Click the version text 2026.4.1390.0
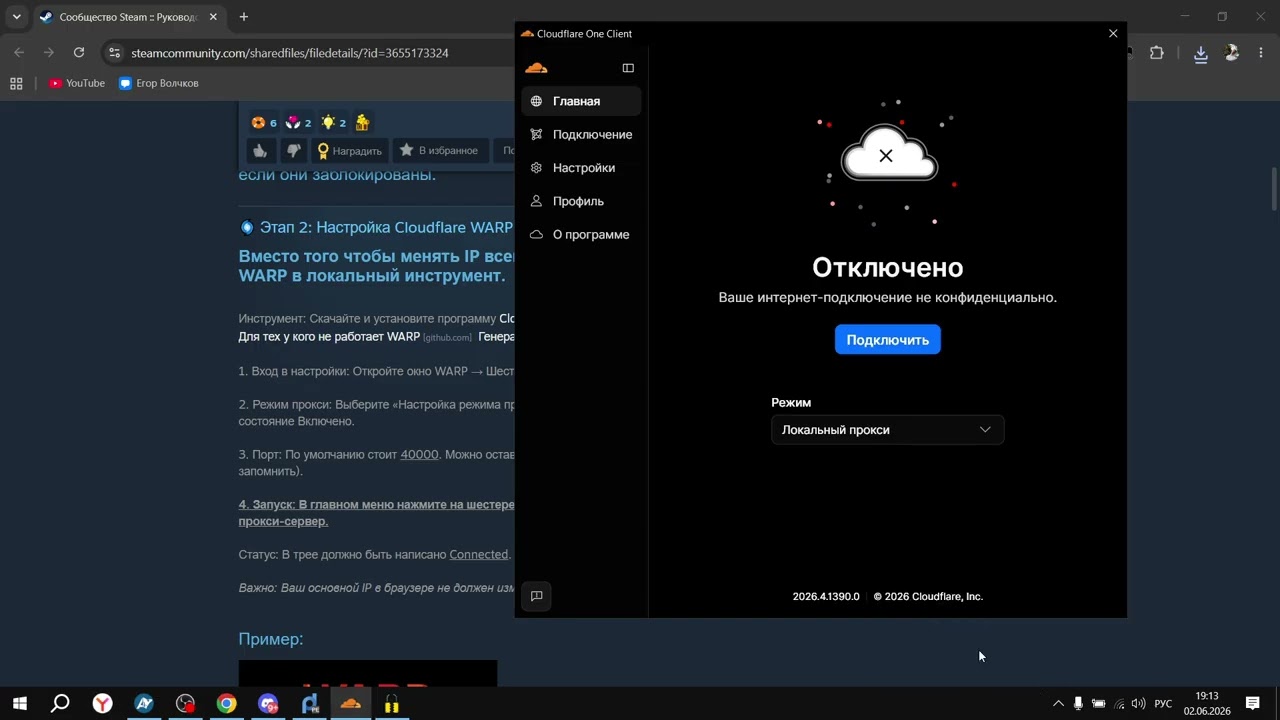This screenshot has height=720, width=1280. coord(826,596)
